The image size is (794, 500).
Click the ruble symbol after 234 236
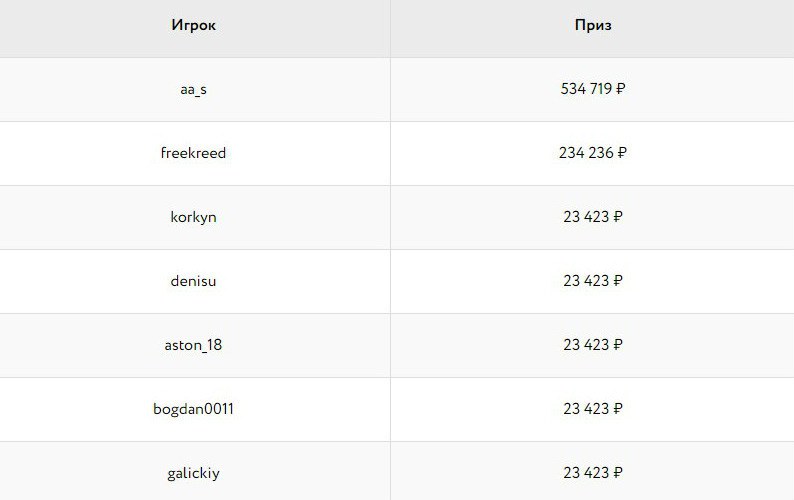pyautogui.click(x=622, y=153)
